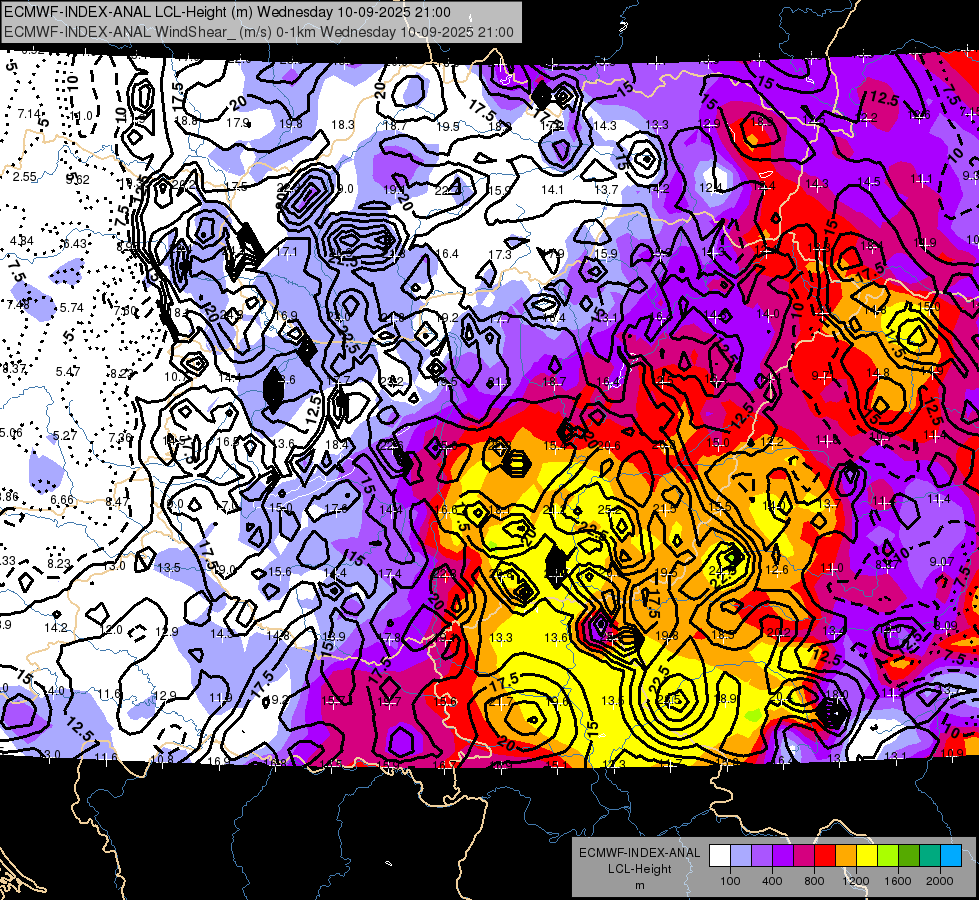
Task: Click the map value '5.06'
Action: [11, 433]
